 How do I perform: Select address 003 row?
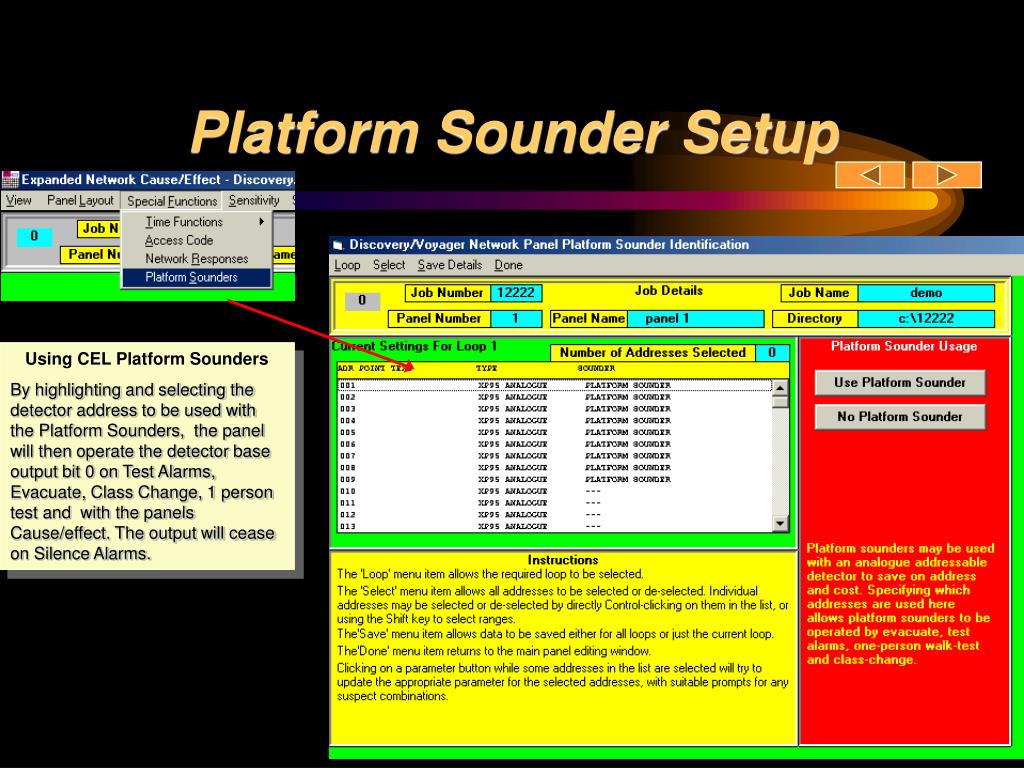click(555, 409)
